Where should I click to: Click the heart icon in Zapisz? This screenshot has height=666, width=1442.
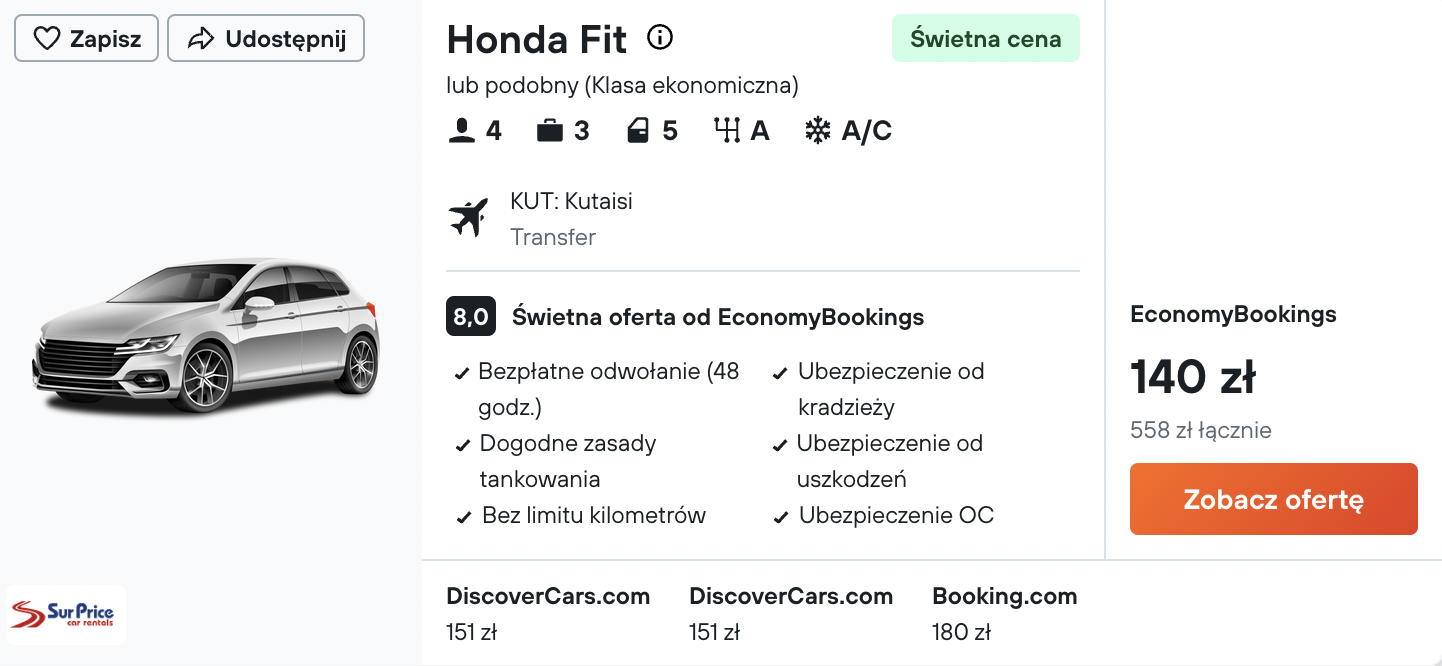click(x=47, y=39)
